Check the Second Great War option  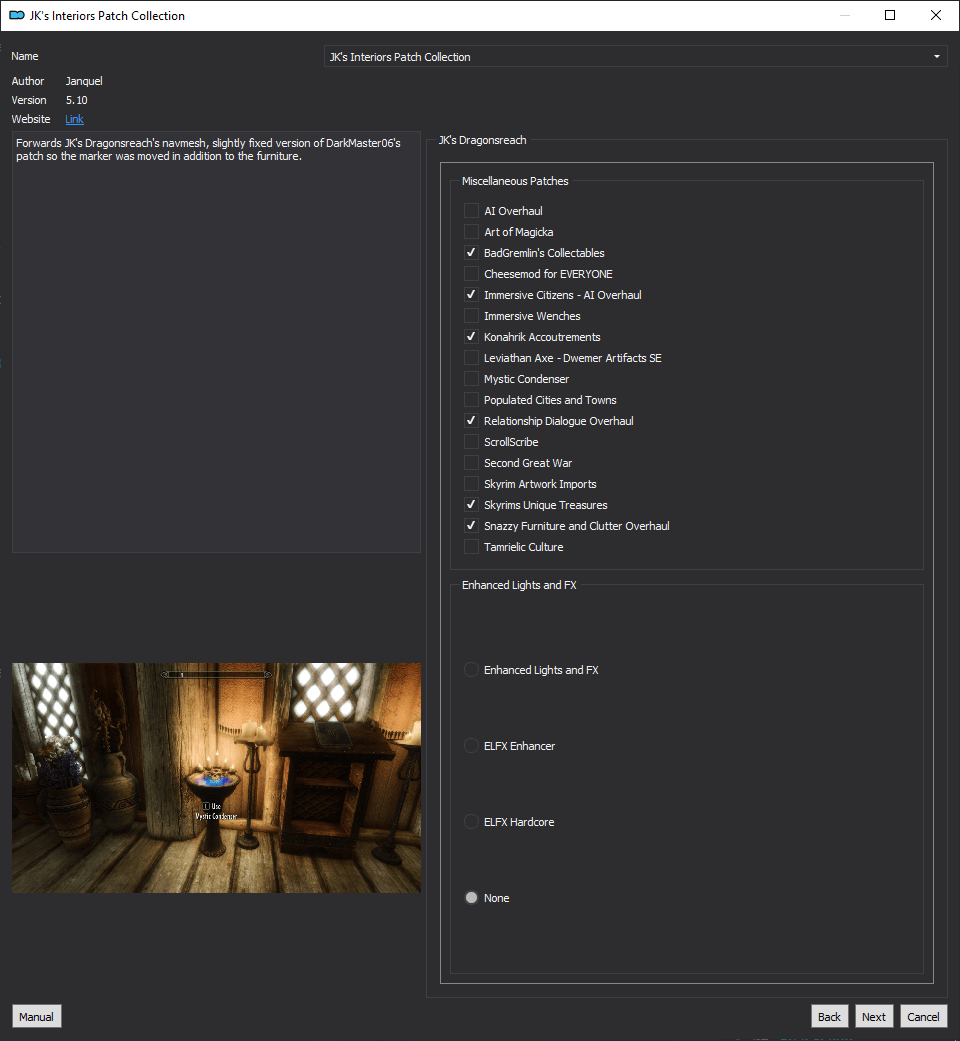tap(471, 463)
